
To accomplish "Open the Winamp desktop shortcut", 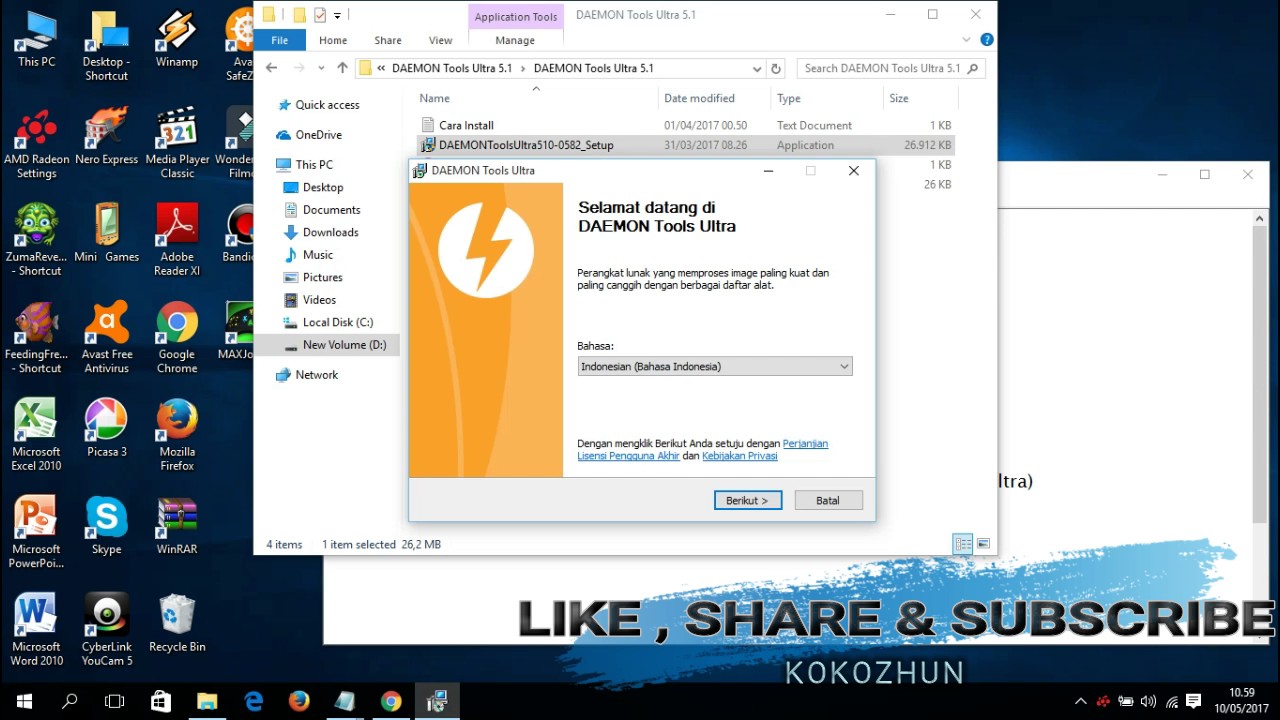I will click(177, 39).
